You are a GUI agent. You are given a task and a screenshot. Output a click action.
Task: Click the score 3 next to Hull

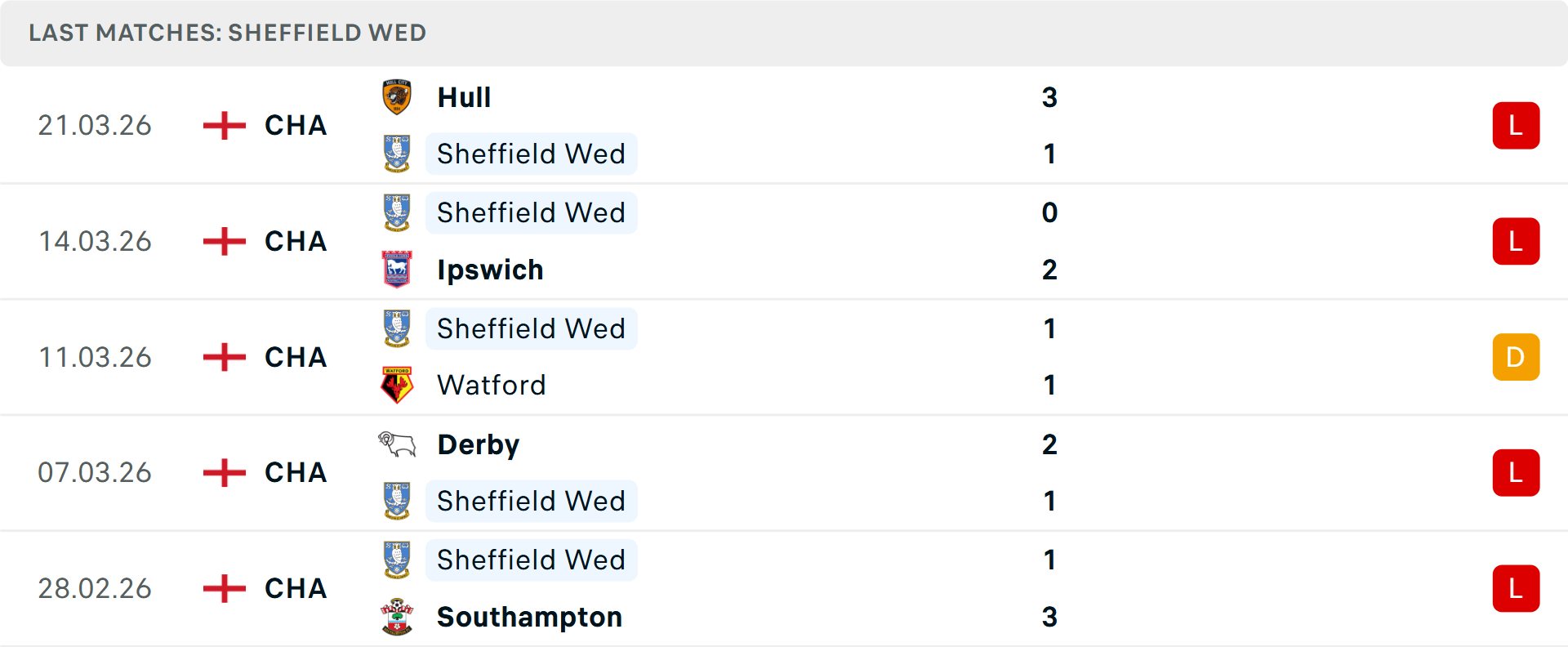pyautogui.click(x=1049, y=97)
